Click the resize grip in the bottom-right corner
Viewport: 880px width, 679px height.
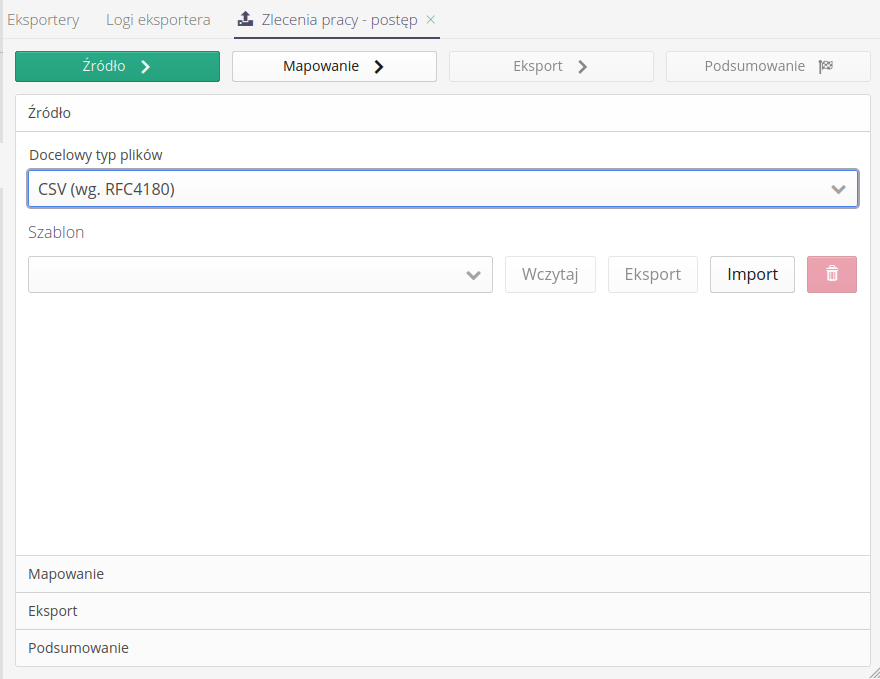tap(873, 672)
